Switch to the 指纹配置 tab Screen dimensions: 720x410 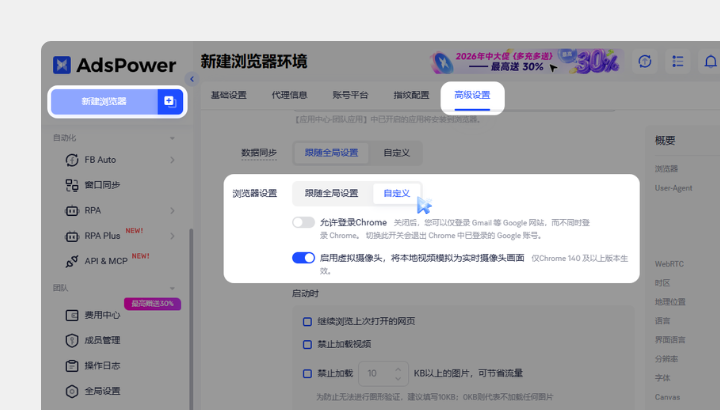click(411, 95)
